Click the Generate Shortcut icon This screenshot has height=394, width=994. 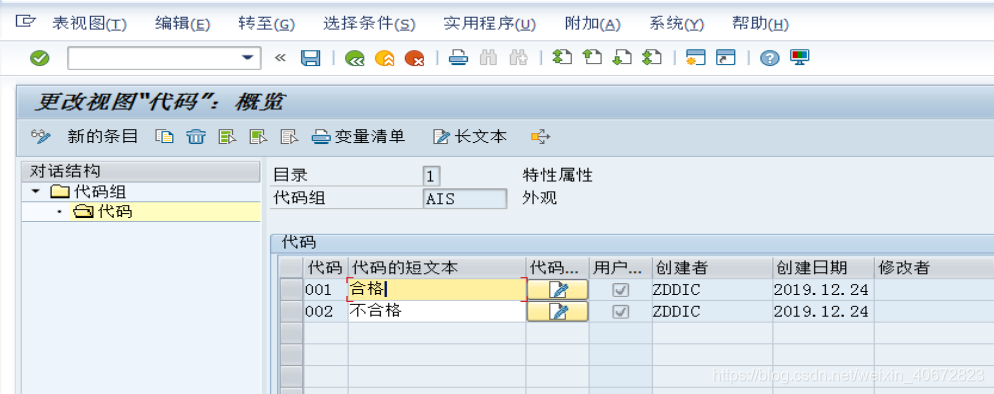725,58
